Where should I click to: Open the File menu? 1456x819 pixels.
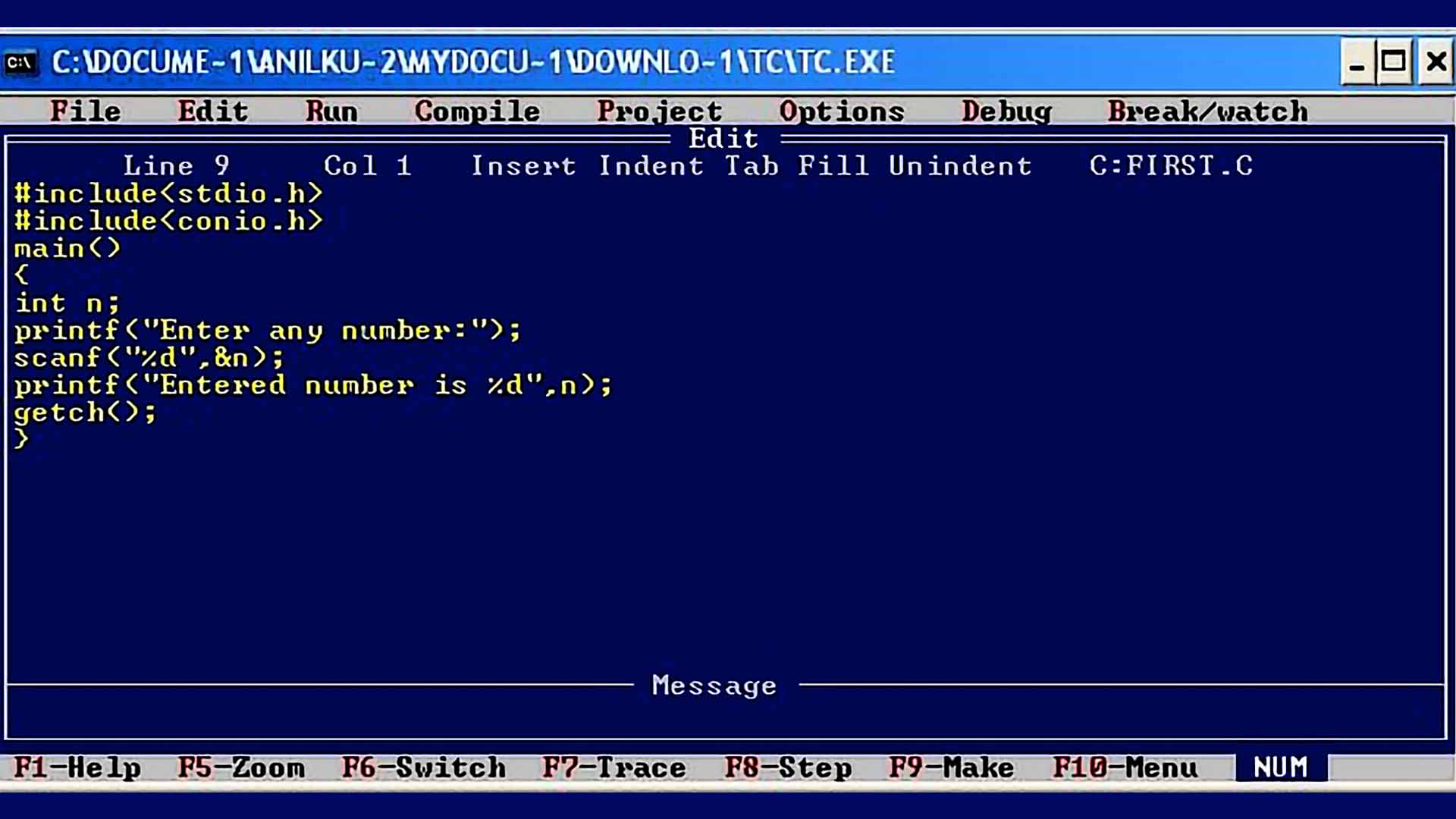pyautogui.click(x=86, y=111)
